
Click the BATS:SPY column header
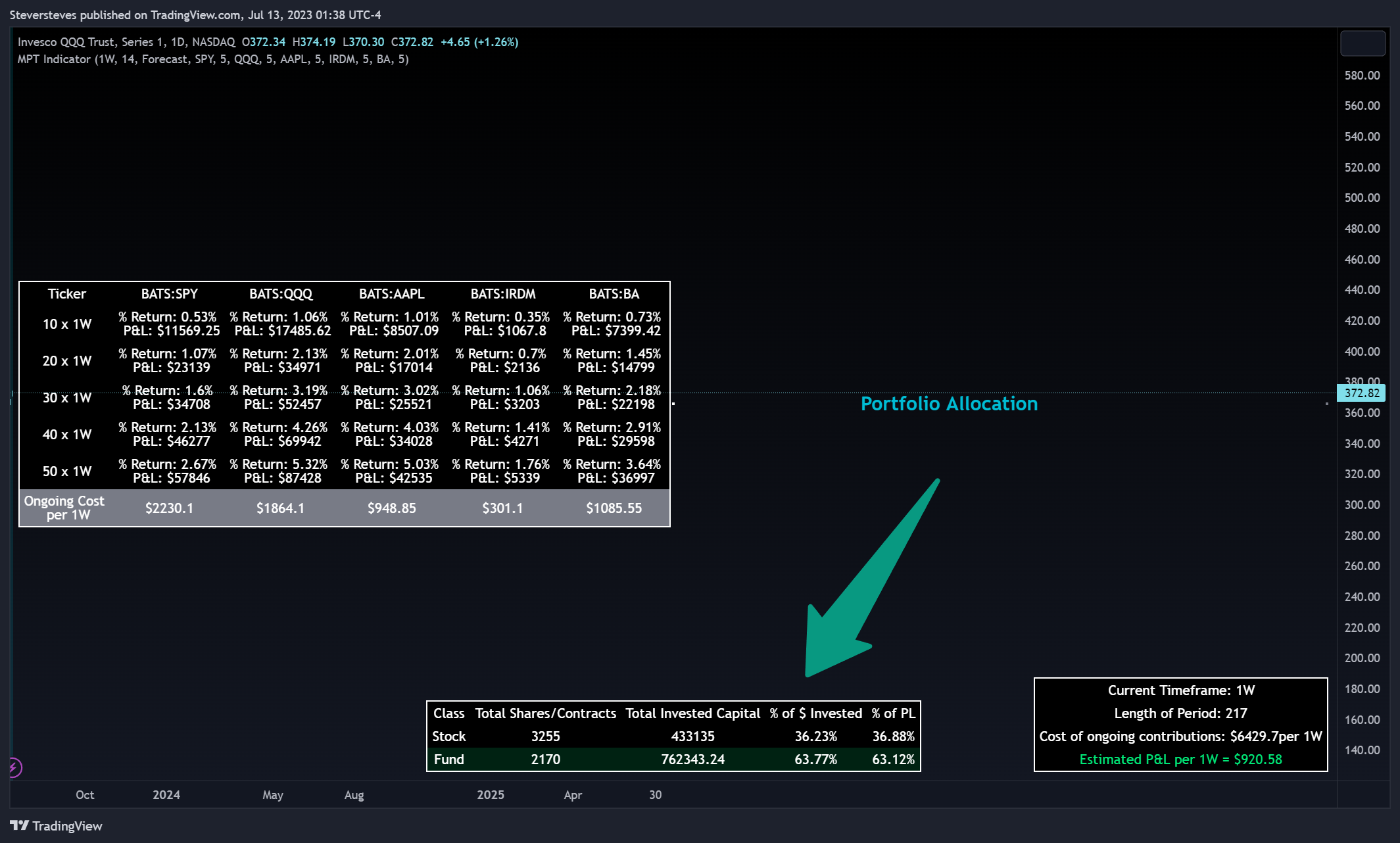coord(170,294)
